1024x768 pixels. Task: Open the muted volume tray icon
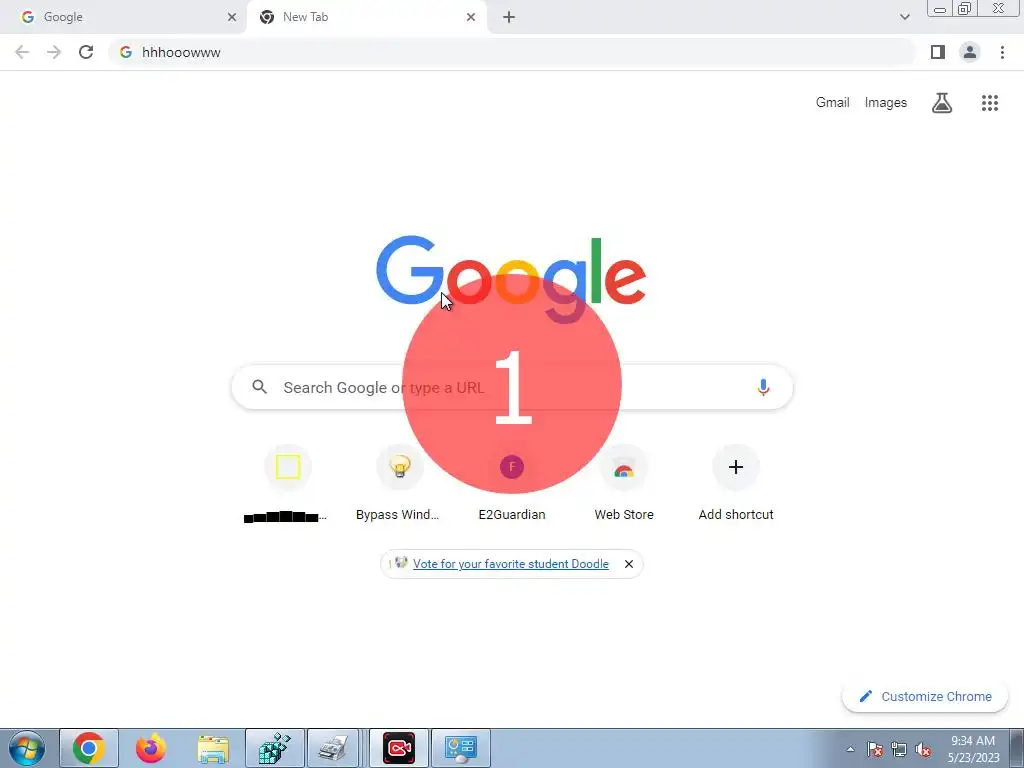923,749
